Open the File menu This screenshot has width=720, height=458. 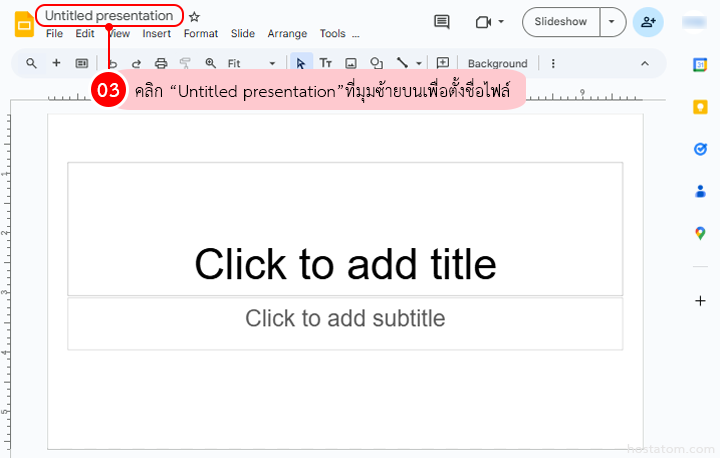click(54, 34)
